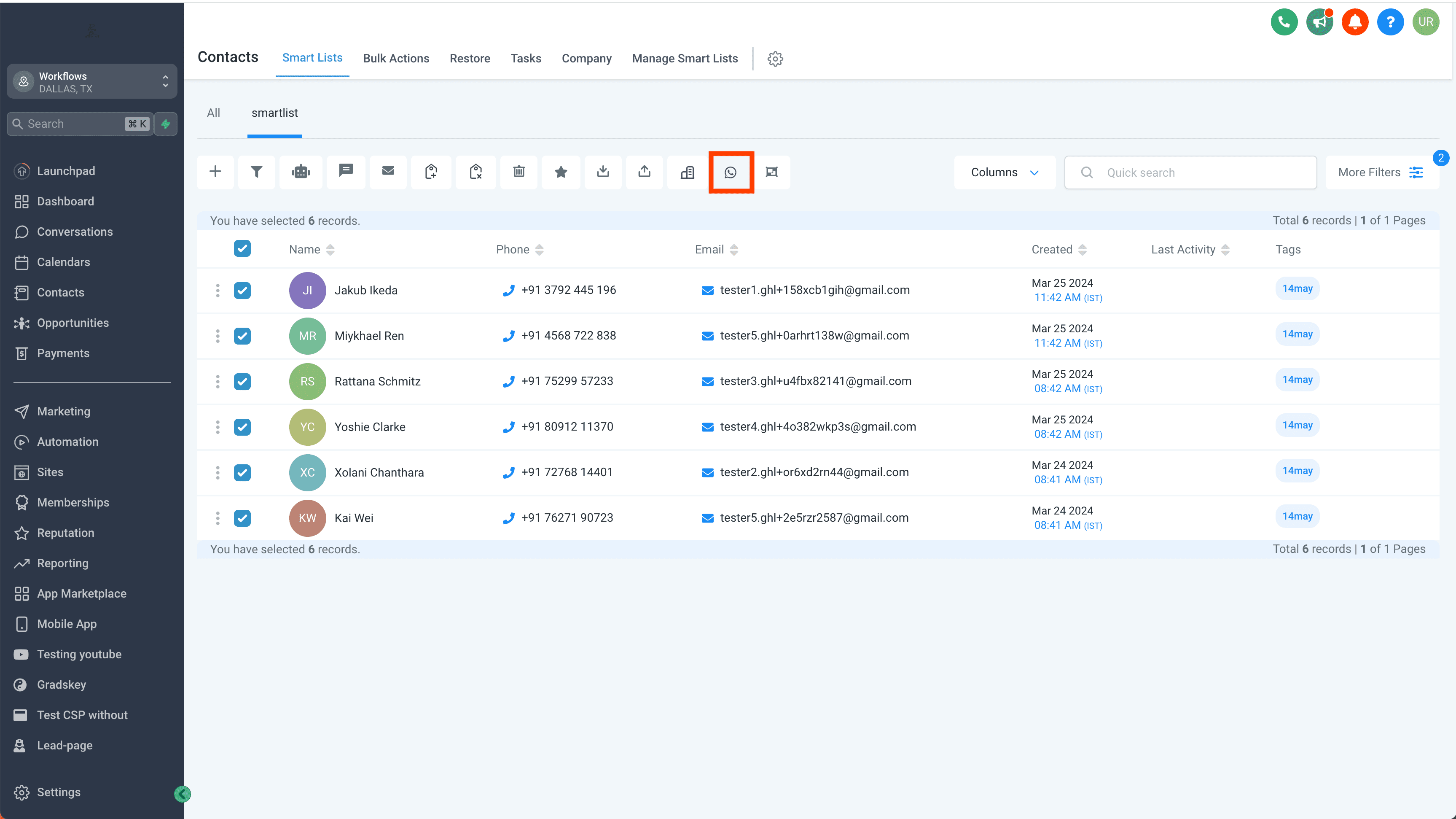Click the 14may tag on Yoshie Clarke
Viewport: 1456px width, 819px height.
click(x=1297, y=426)
